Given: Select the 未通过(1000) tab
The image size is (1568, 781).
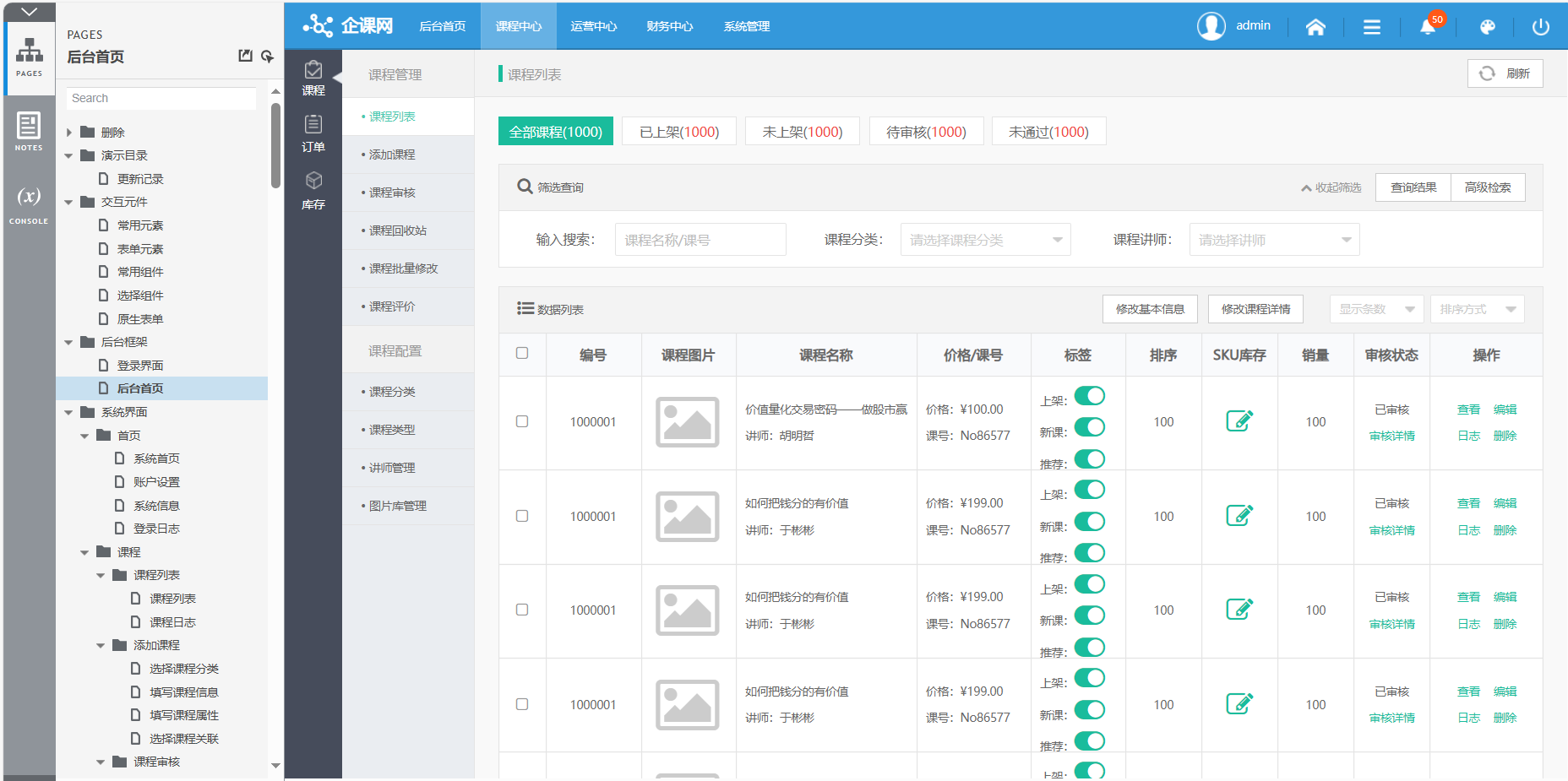Looking at the screenshot, I should 1048,132.
